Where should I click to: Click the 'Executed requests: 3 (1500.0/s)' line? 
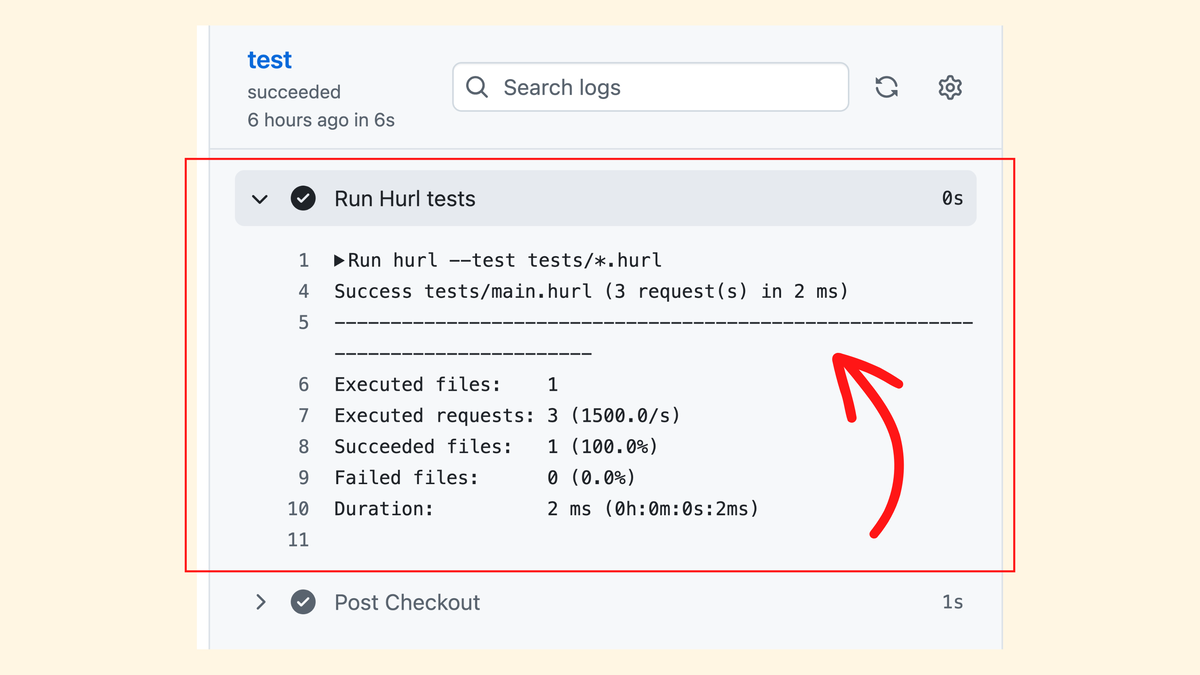pyautogui.click(x=507, y=416)
